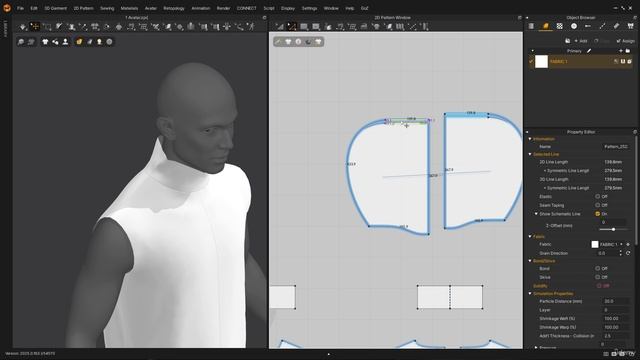Open the Library side tab

pos(6,29)
